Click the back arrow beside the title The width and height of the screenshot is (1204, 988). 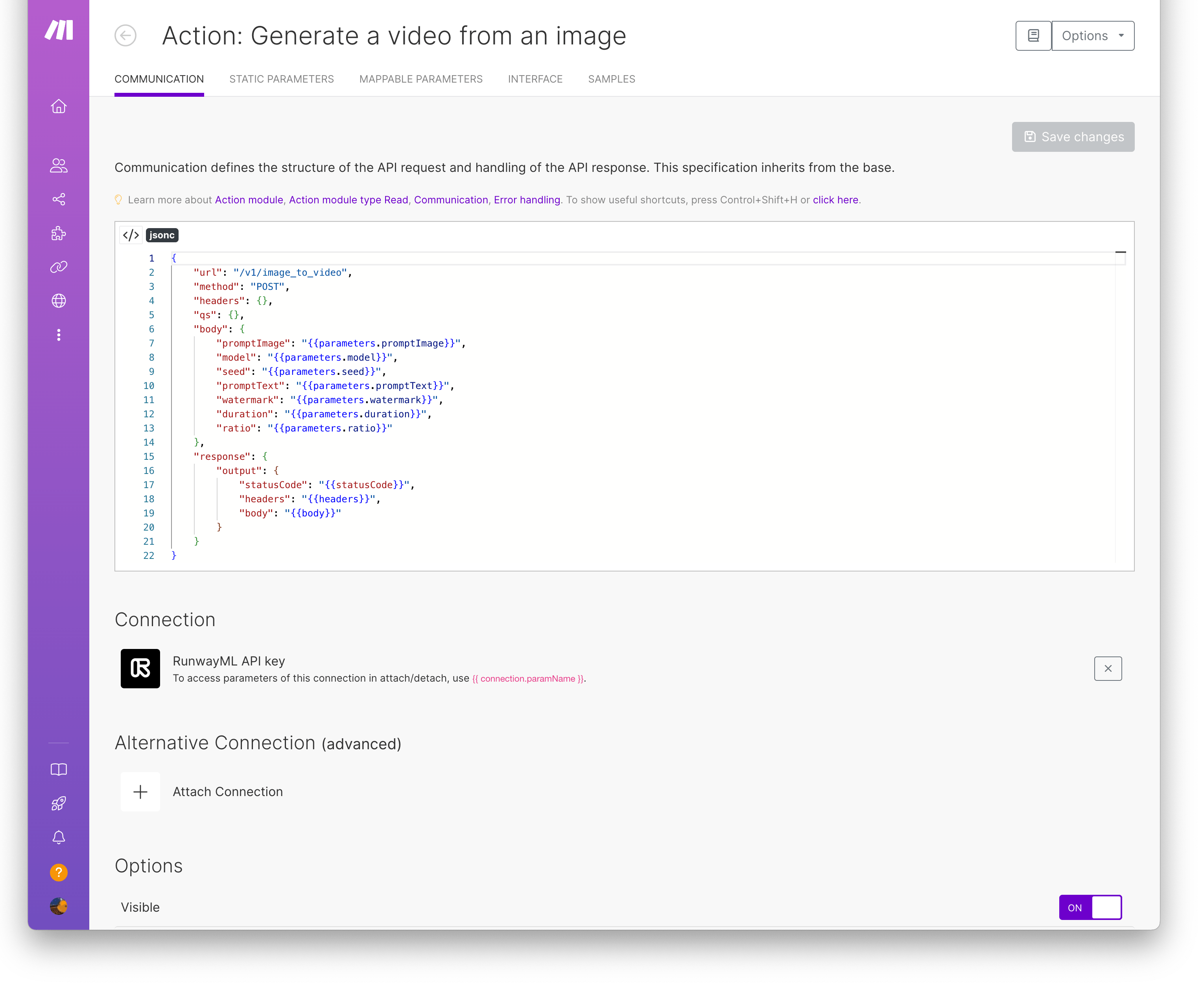pyautogui.click(x=125, y=35)
